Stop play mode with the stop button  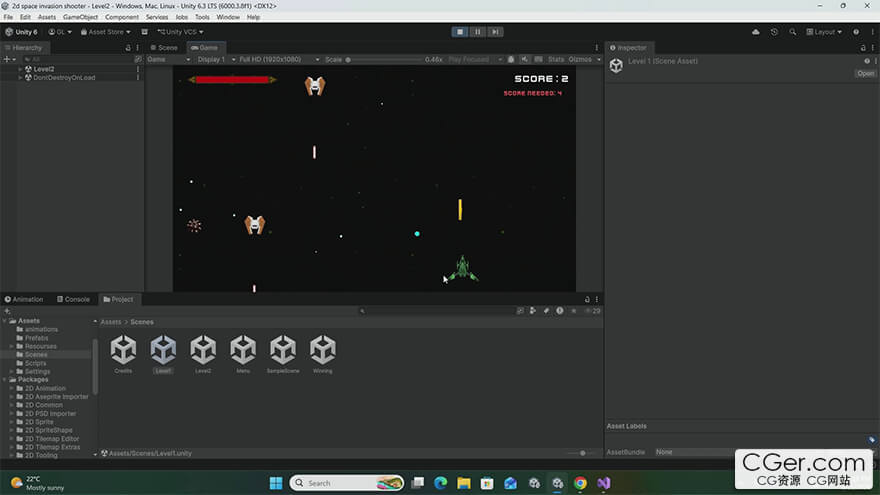click(460, 32)
